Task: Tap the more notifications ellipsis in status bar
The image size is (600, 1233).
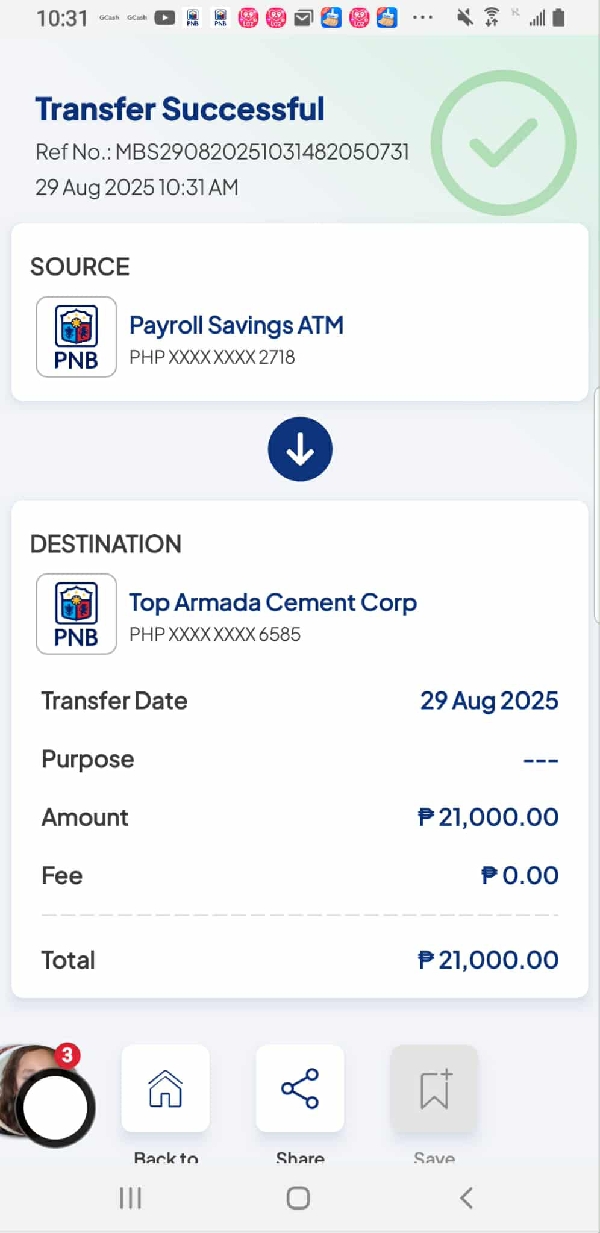Action: tap(423, 17)
